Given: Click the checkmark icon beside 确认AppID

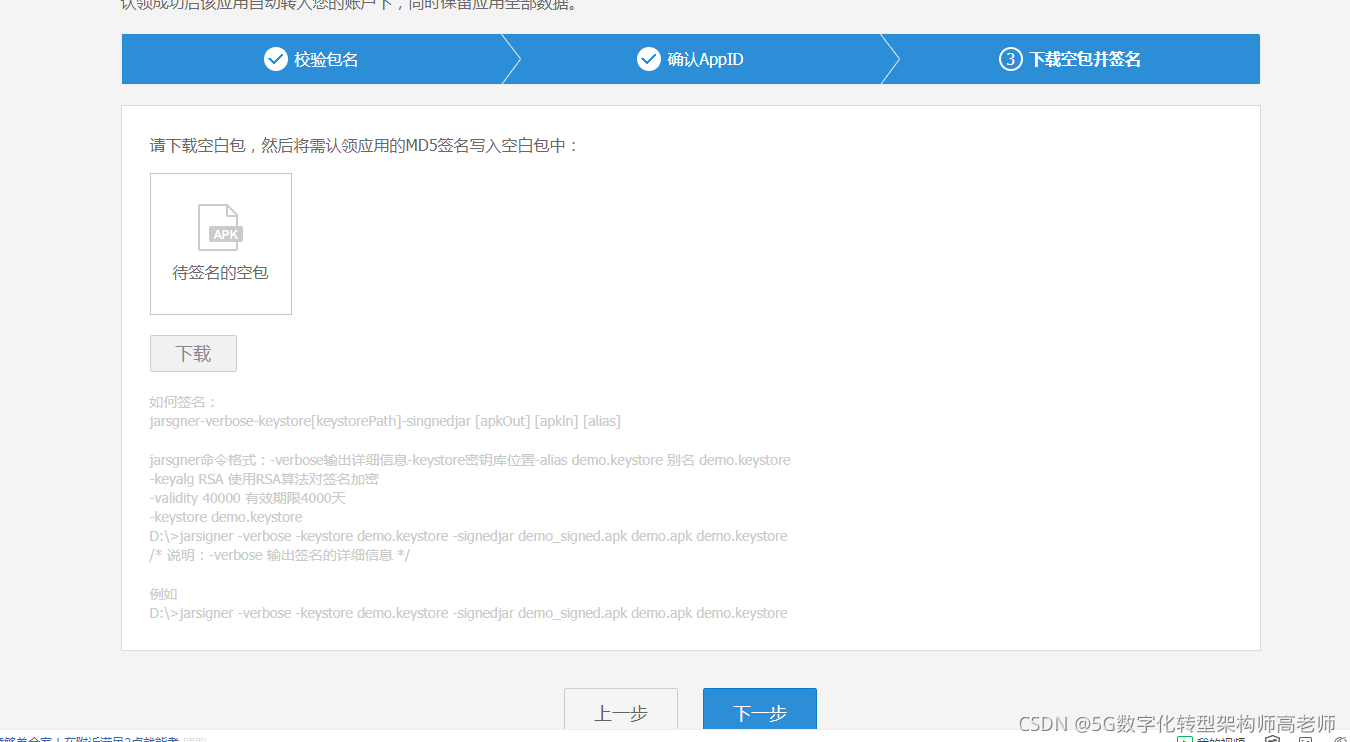Looking at the screenshot, I should [x=649, y=59].
